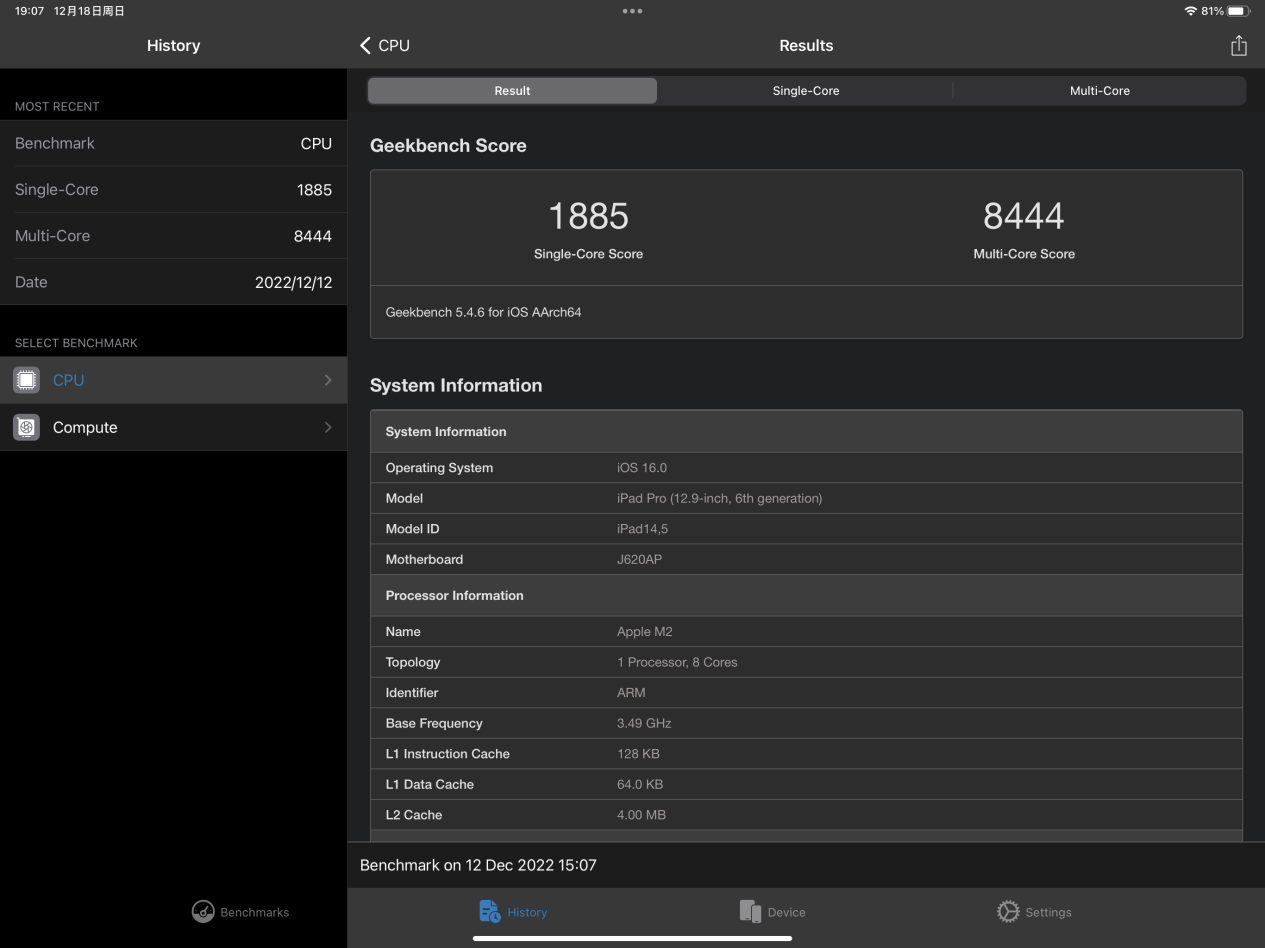Switch to the Result segment
The width and height of the screenshot is (1265, 948).
[x=512, y=91]
